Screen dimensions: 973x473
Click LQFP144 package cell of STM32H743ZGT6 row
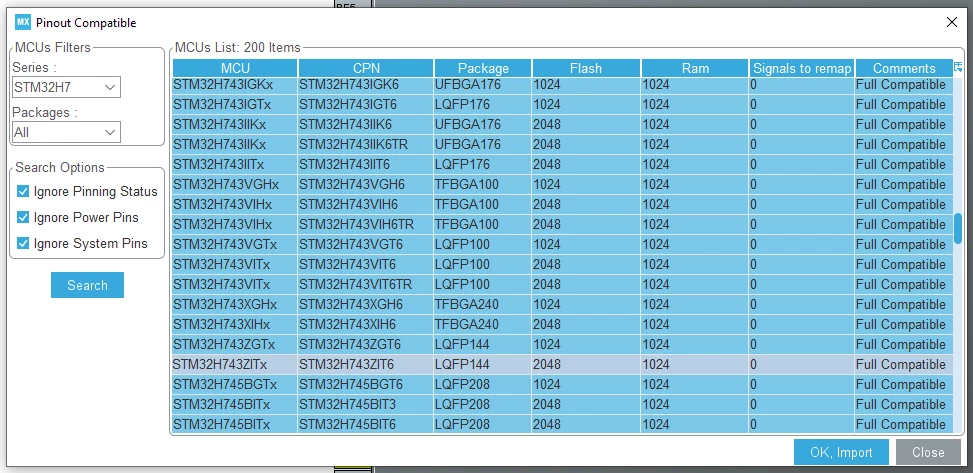(x=483, y=344)
